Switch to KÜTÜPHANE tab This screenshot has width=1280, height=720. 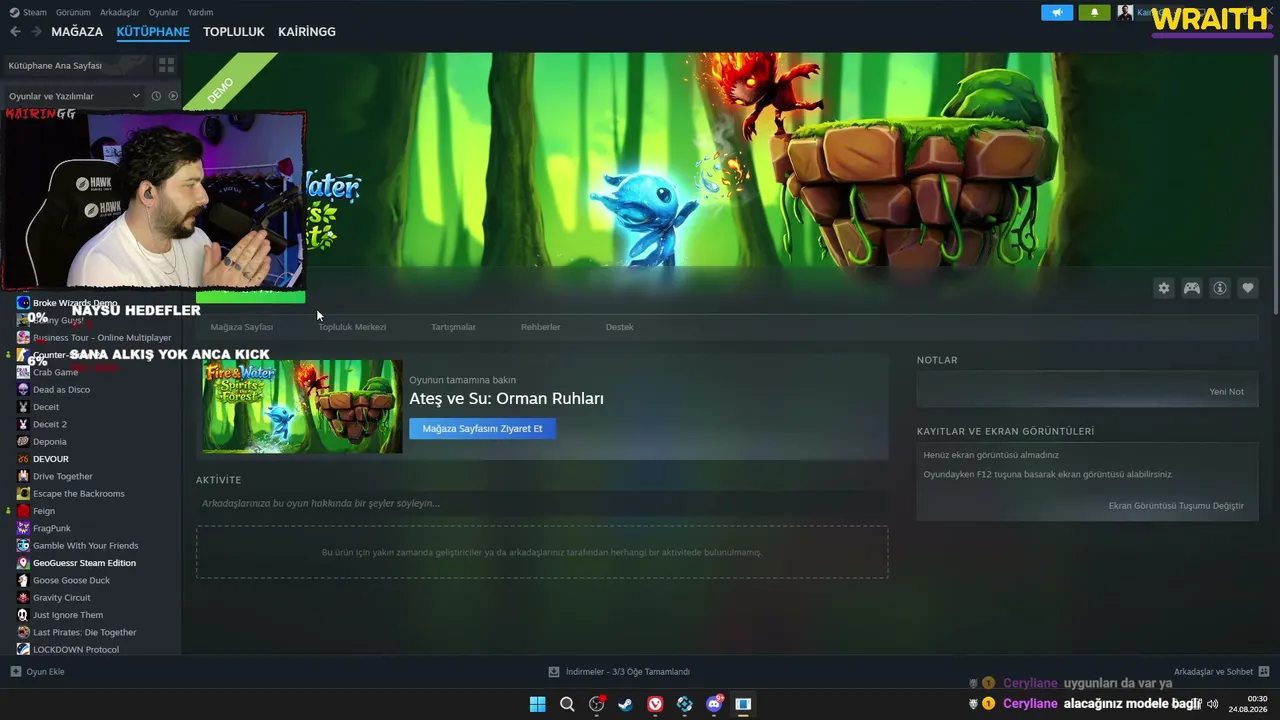(x=153, y=32)
